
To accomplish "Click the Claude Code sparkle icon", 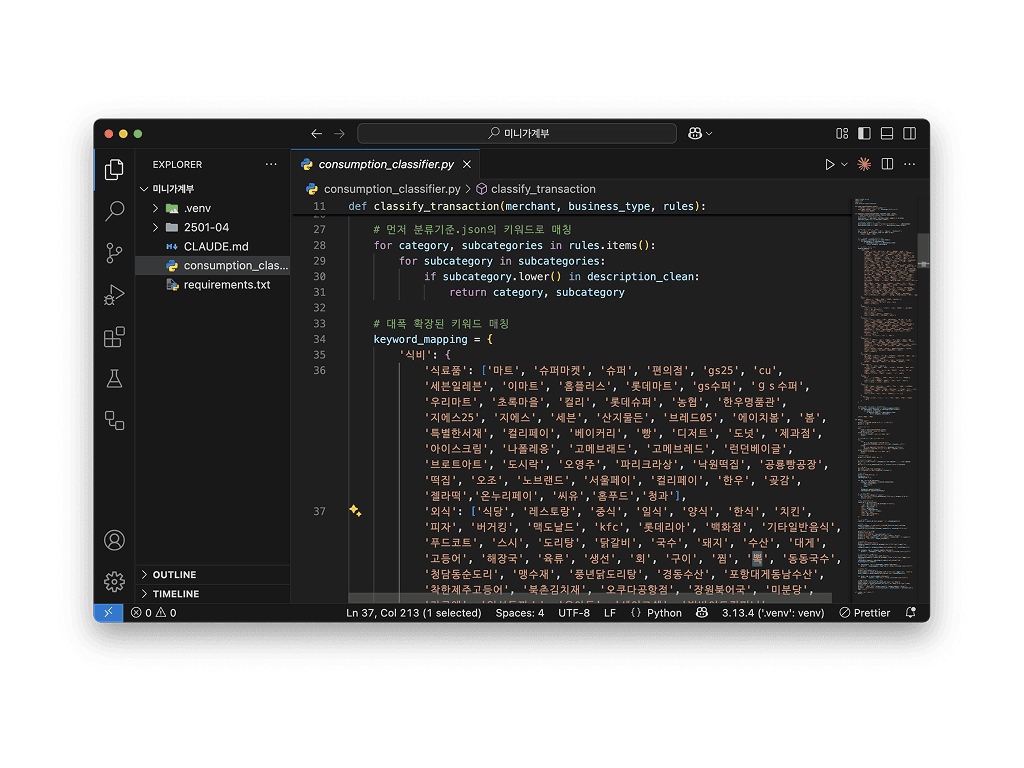I will tap(864, 164).
